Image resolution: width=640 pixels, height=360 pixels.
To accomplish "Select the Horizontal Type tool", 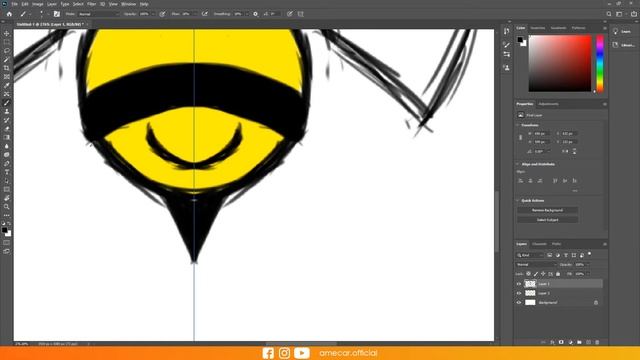I will tap(7, 172).
